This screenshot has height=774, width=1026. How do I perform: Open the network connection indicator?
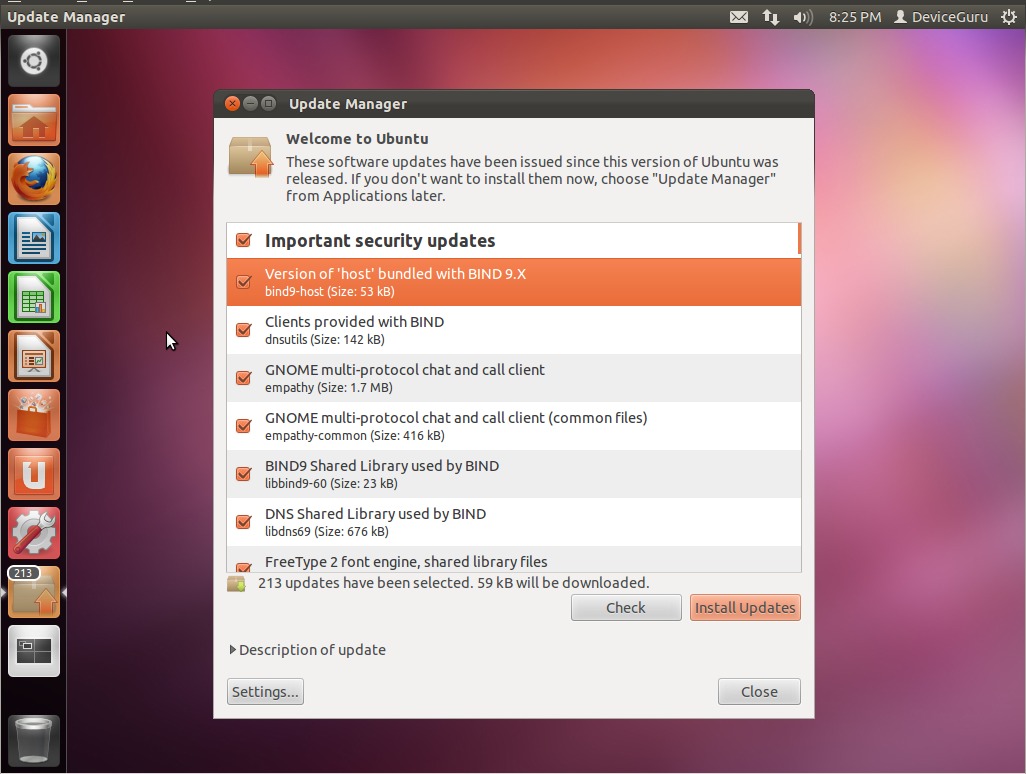click(x=771, y=17)
